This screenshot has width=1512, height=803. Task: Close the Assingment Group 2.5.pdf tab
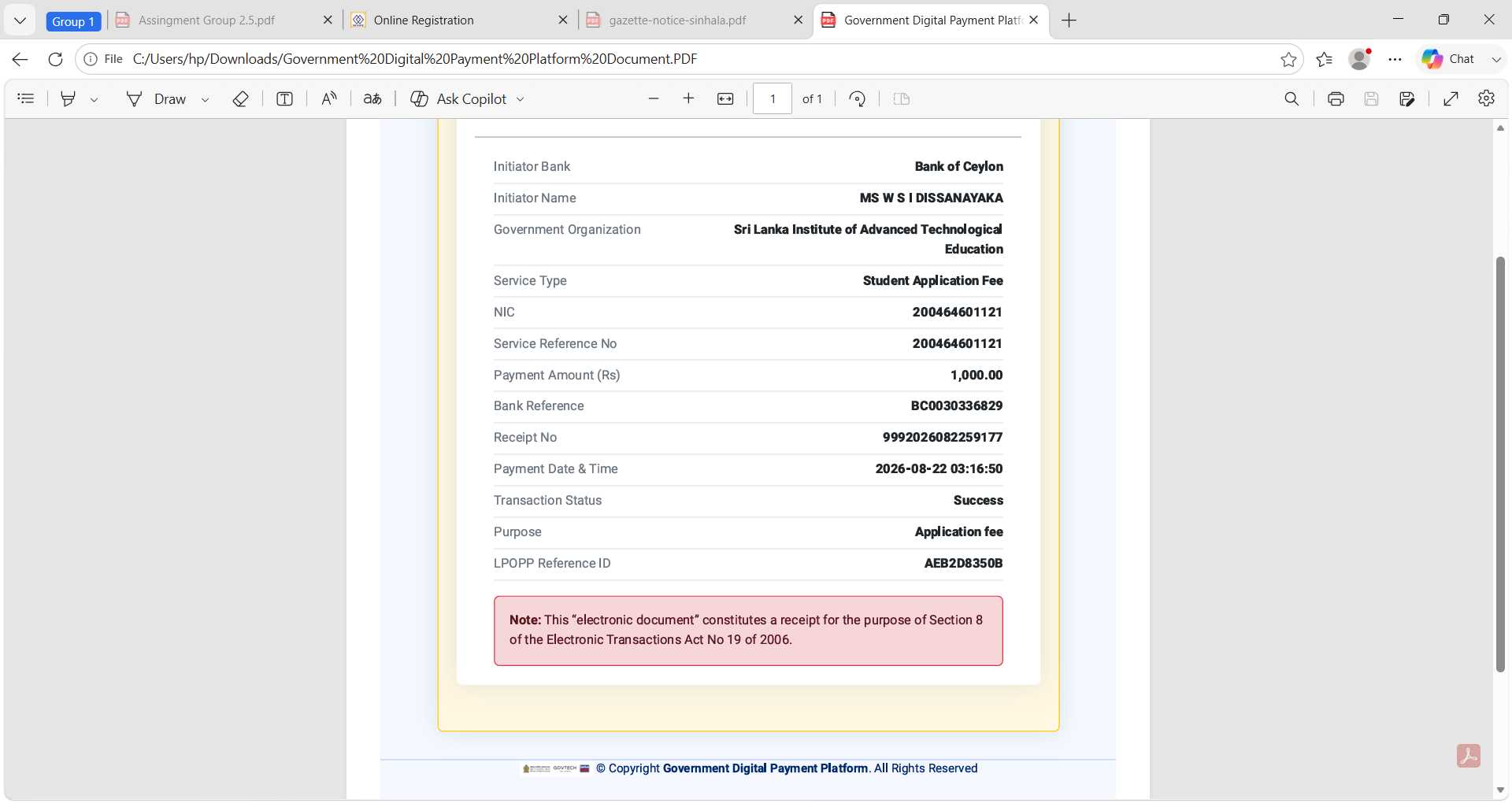[x=328, y=20]
